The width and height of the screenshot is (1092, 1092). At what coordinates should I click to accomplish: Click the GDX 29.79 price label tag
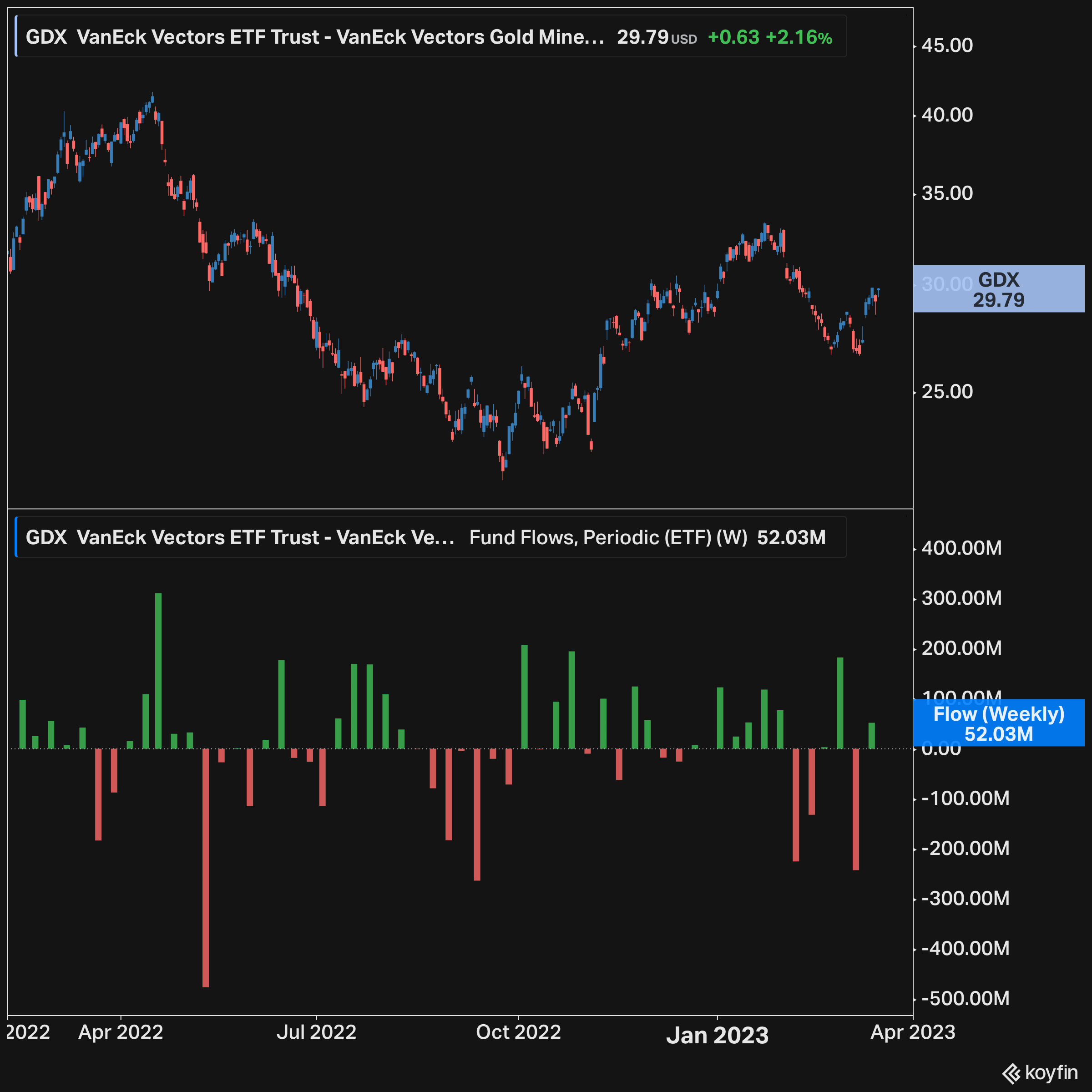[999, 289]
